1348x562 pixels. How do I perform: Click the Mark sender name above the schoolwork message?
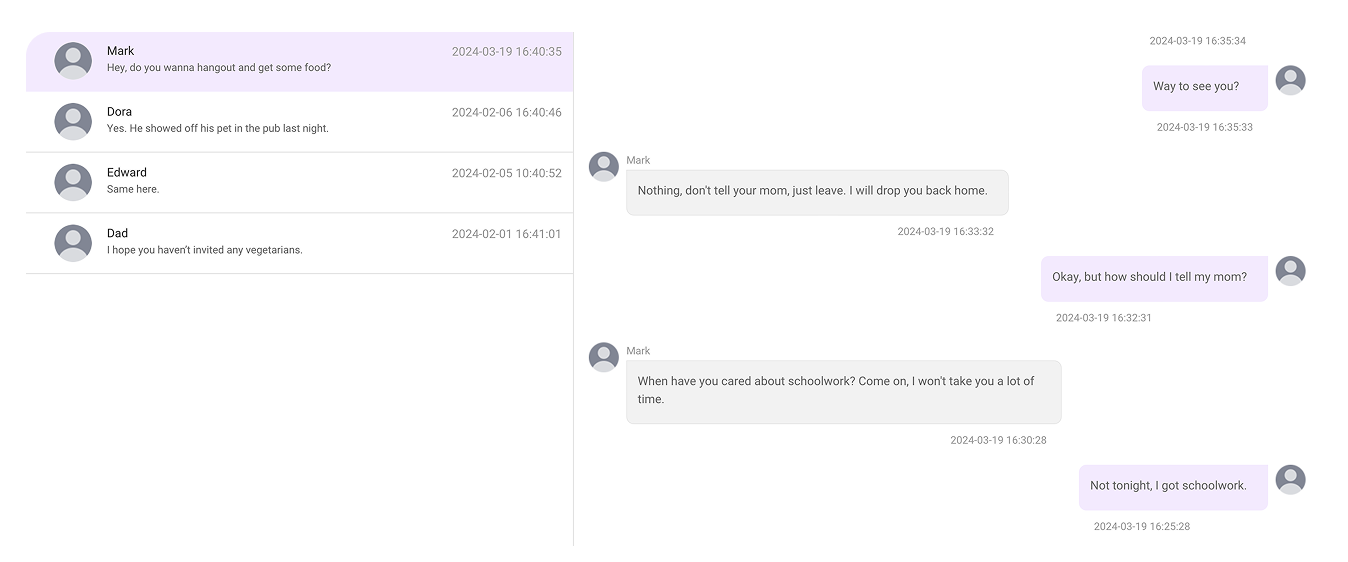[x=638, y=351]
